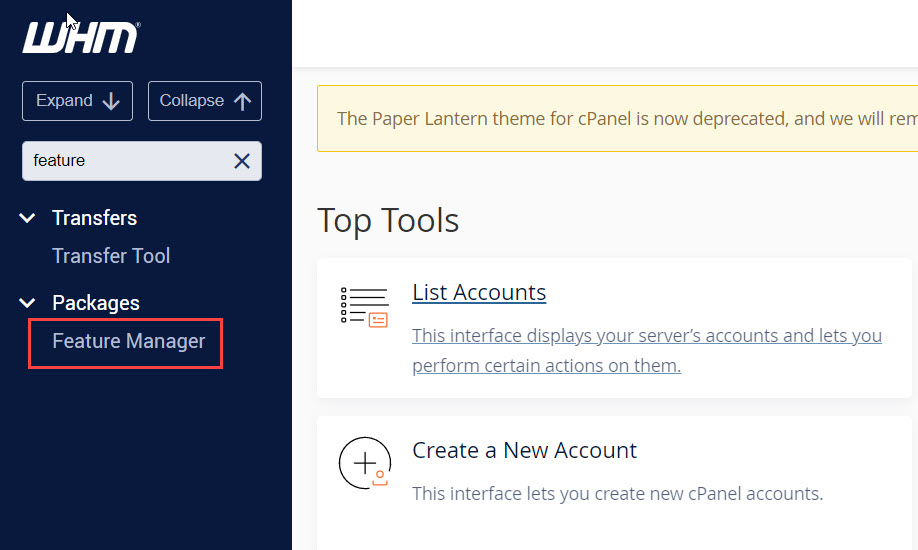The image size is (918, 550).
Task: Collapse the Transfers section chevron
Action: (x=28, y=218)
